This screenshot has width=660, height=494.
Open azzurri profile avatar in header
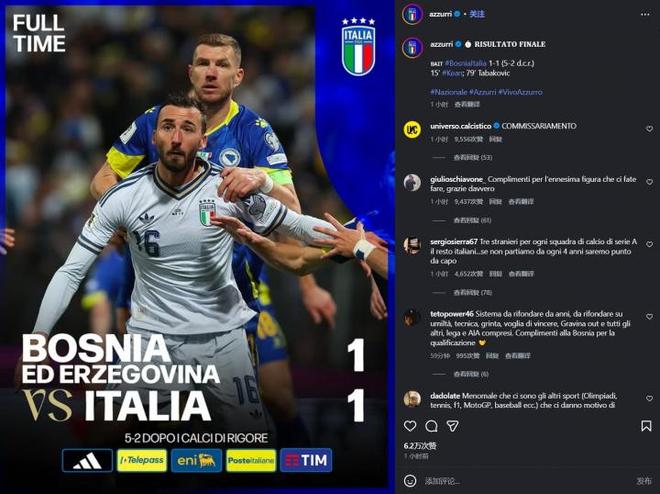[412, 14]
